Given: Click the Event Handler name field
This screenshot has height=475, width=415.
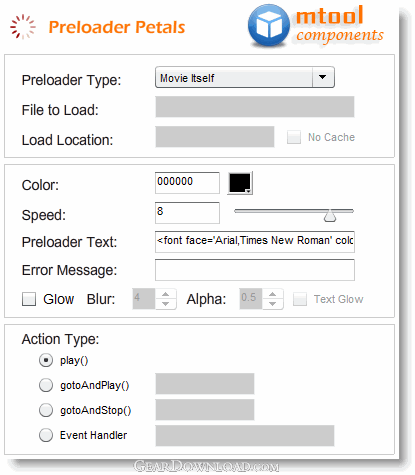Looking at the screenshot, I should 245,435.
